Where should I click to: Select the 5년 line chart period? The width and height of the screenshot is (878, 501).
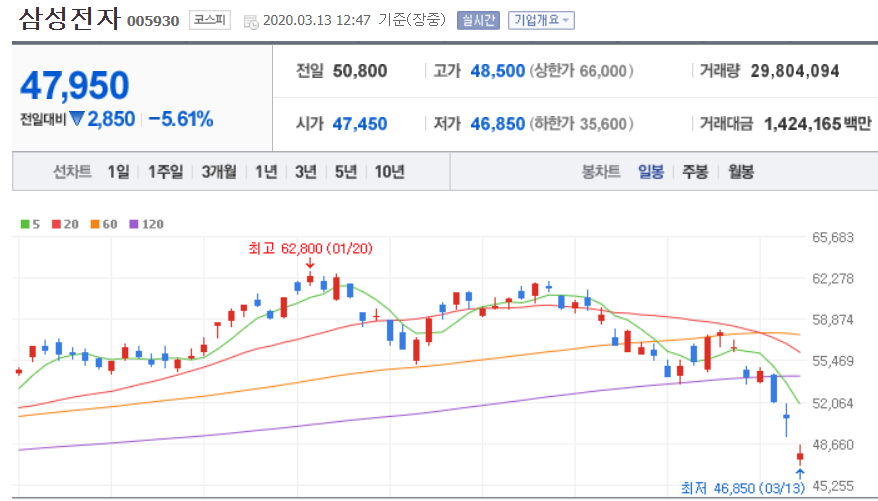pyautogui.click(x=345, y=171)
